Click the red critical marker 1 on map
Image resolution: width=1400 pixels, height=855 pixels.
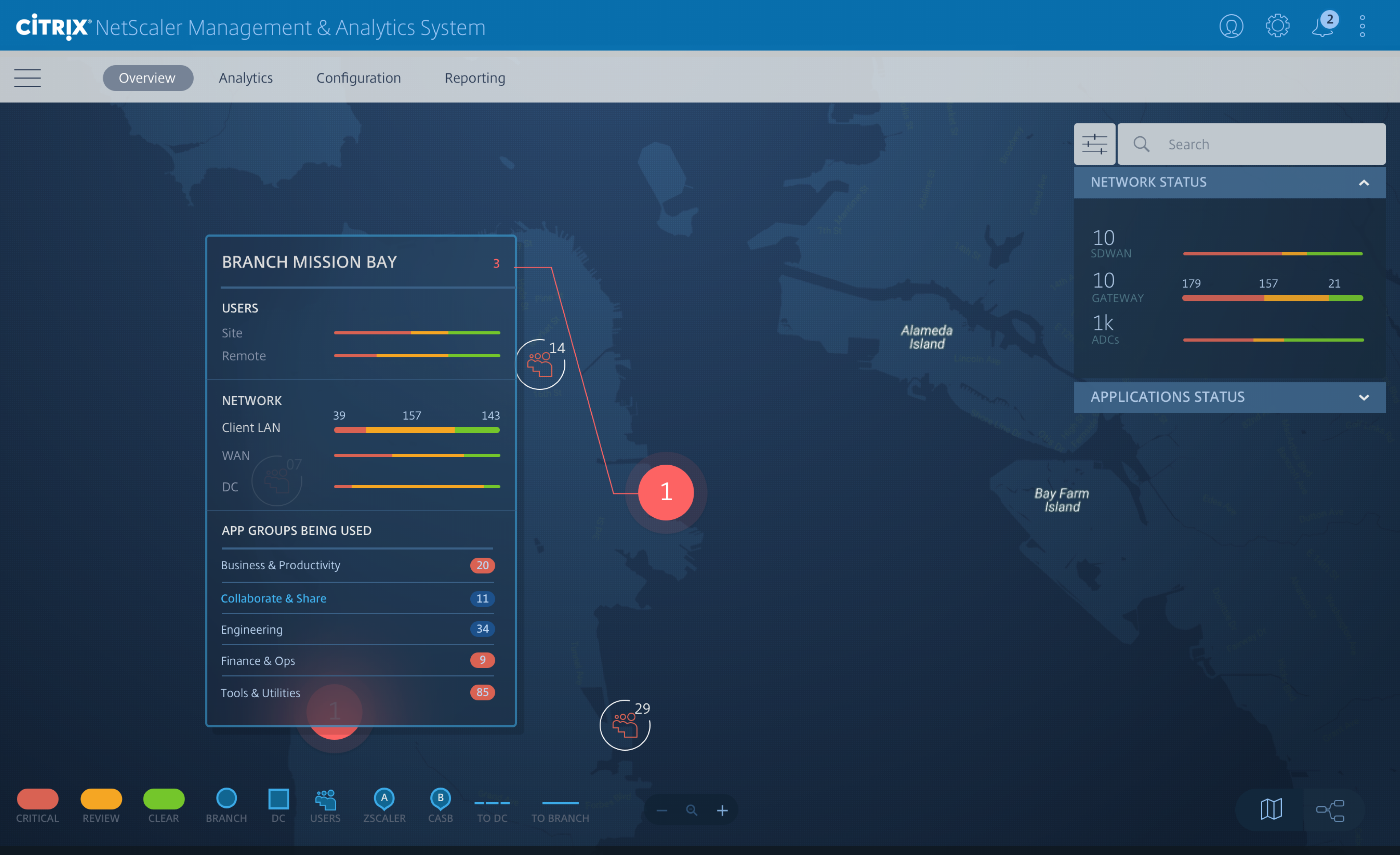click(666, 492)
